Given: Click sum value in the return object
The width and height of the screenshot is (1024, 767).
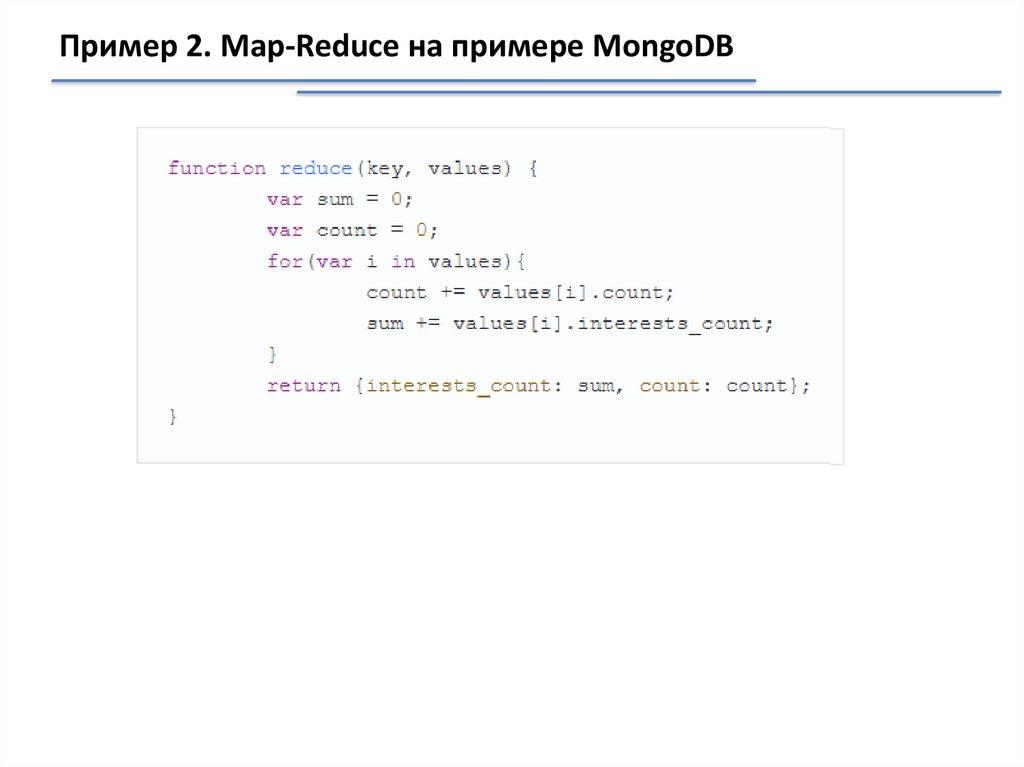Looking at the screenshot, I should [595, 386].
